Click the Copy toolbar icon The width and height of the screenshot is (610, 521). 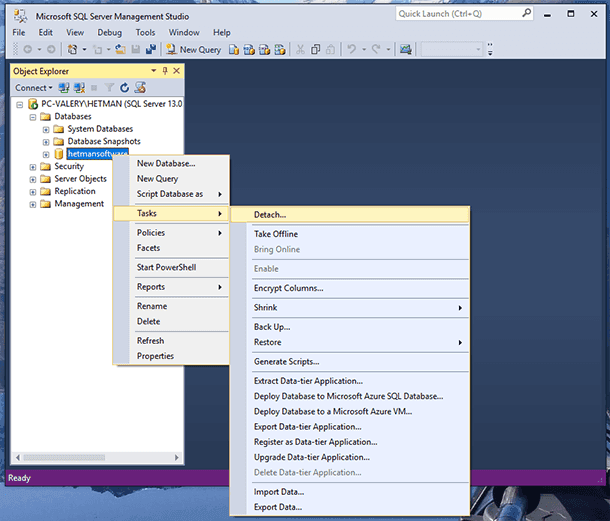tap(316, 49)
